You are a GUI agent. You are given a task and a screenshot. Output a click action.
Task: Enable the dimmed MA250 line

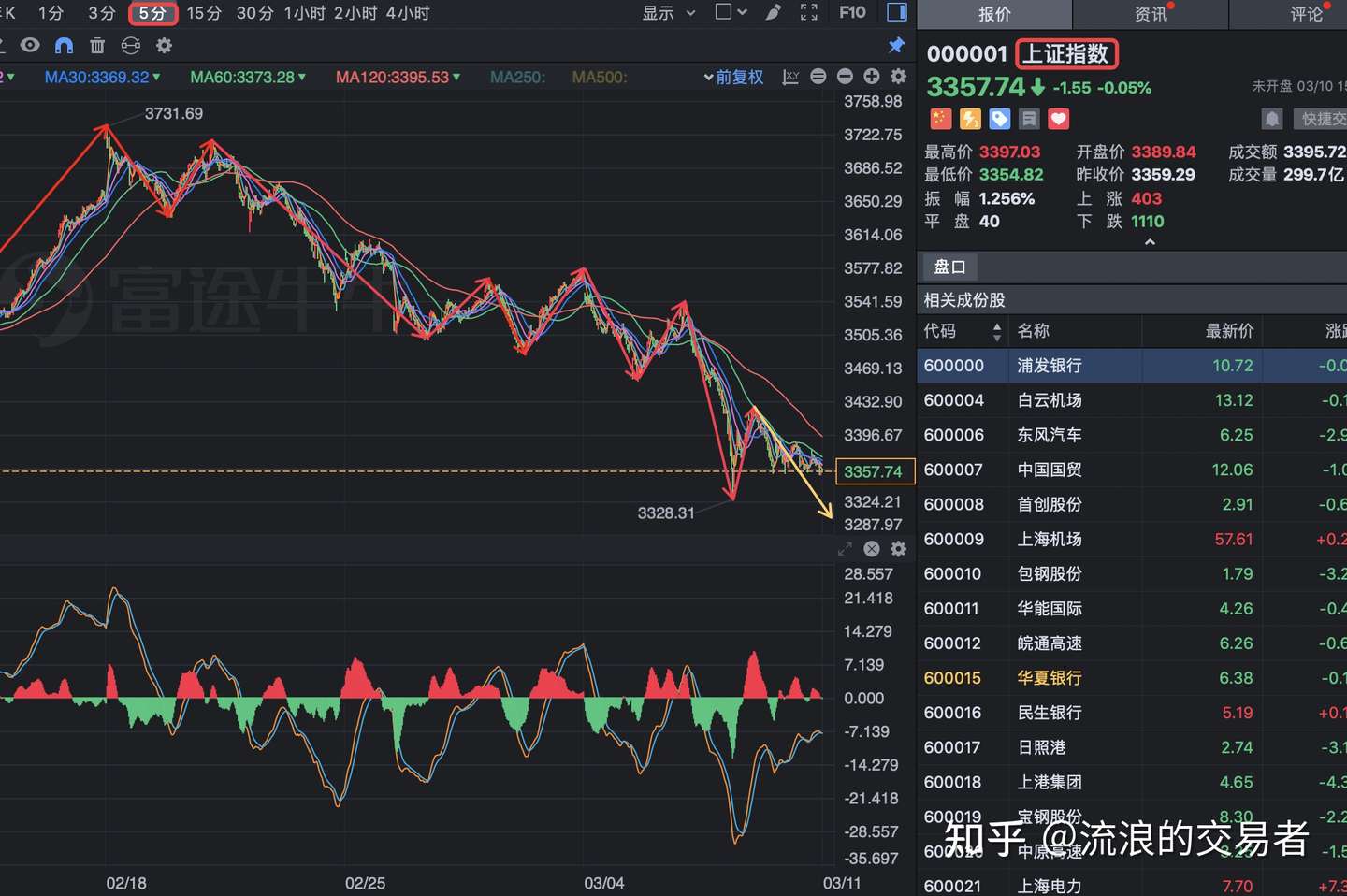pos(517,77)
